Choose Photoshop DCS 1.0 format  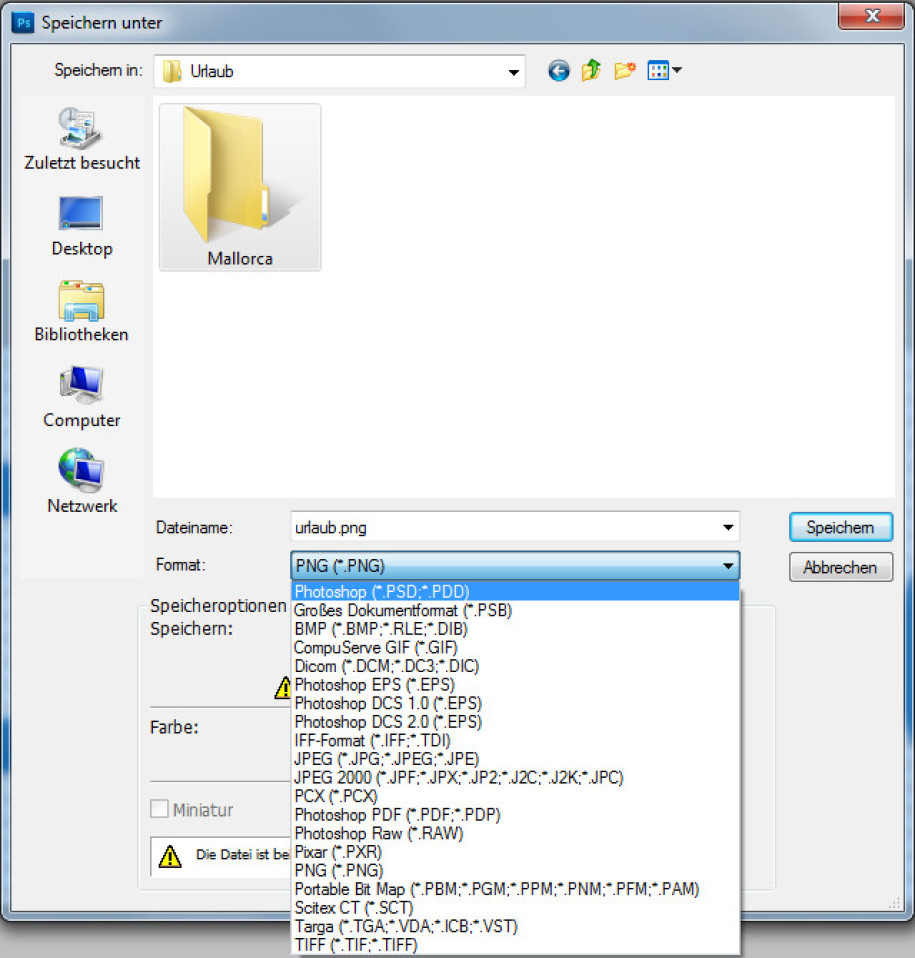tap(516, 703)
